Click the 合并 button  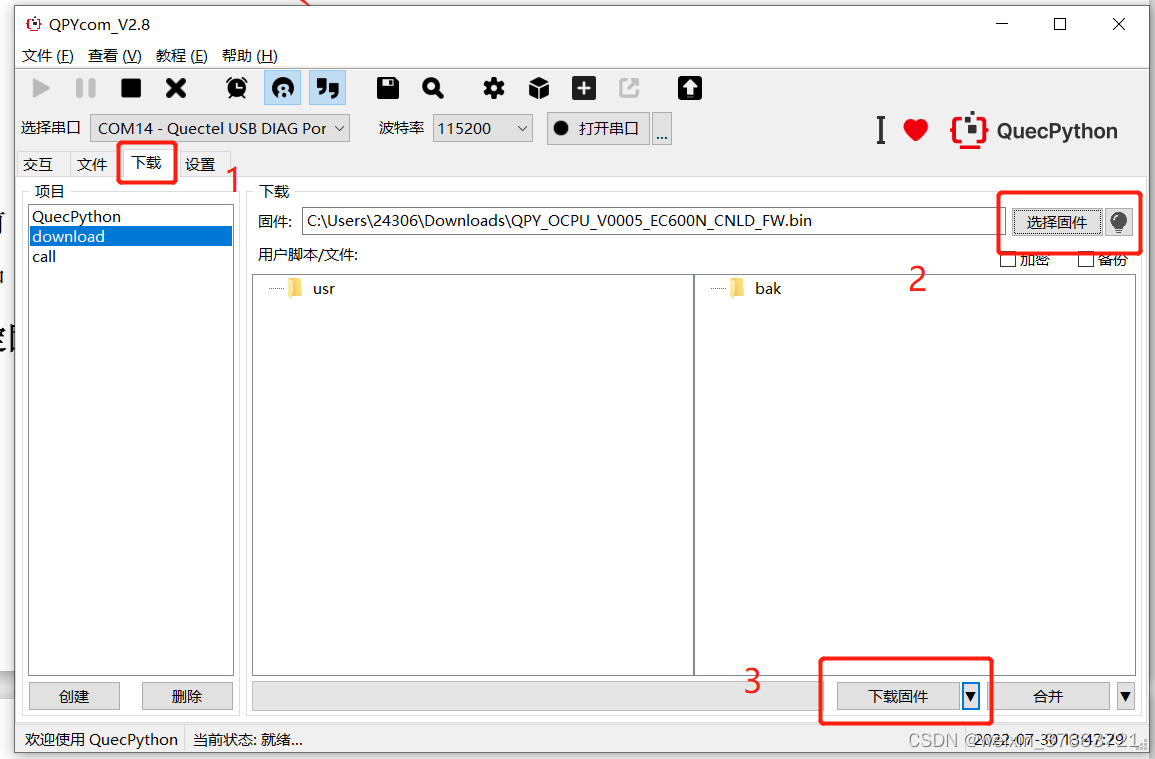(1048, 696)
